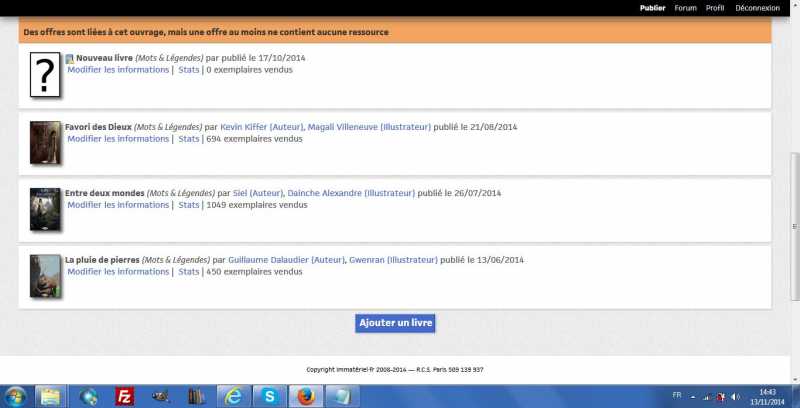Viewport: 800px width, 408px height.
Task: Click Déconnexion to log out
Action: point(758,8)
